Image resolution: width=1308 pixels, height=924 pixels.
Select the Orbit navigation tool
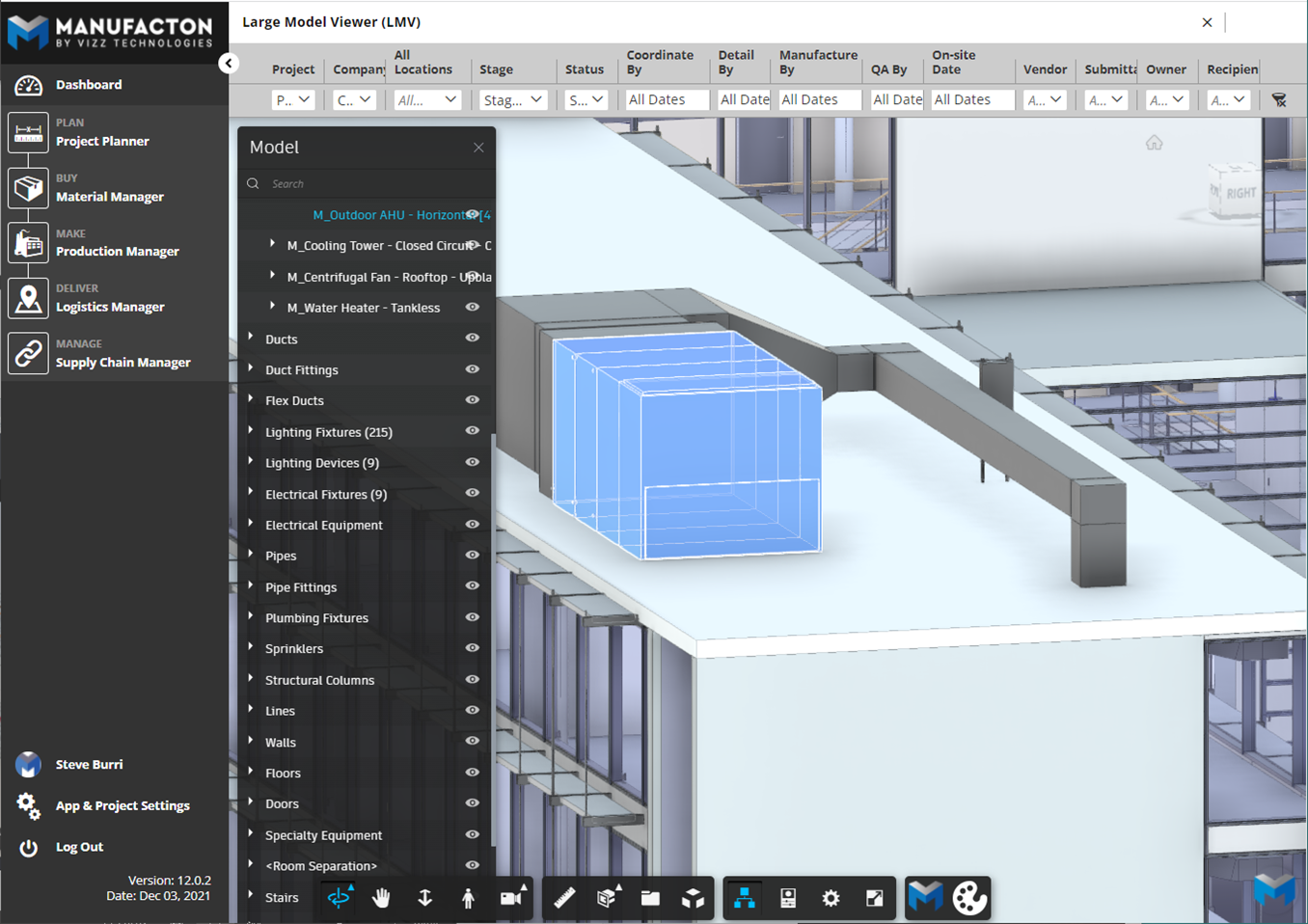coord(340,898)
